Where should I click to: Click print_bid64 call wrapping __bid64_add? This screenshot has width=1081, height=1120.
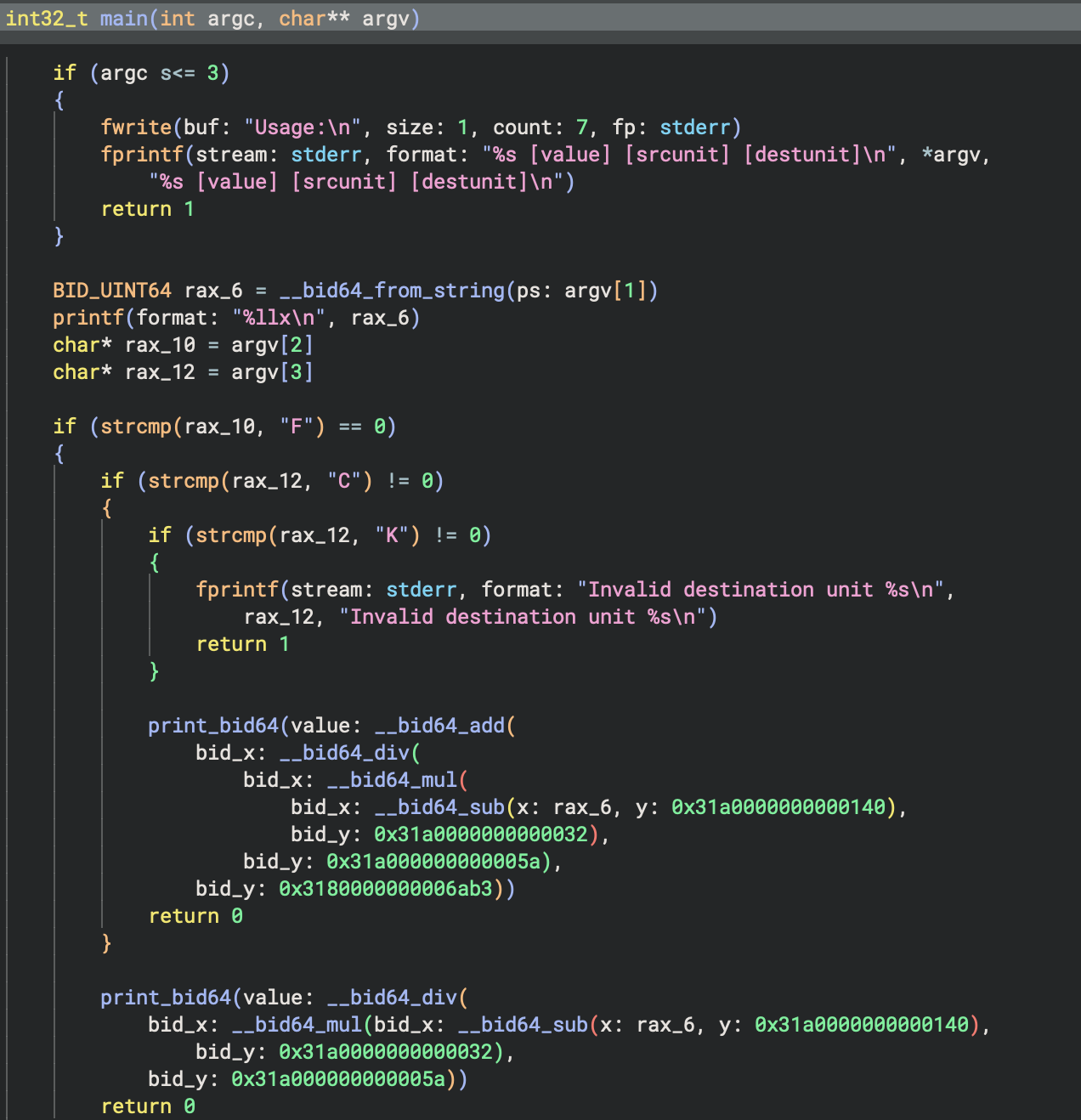click(x=213, y=726)
